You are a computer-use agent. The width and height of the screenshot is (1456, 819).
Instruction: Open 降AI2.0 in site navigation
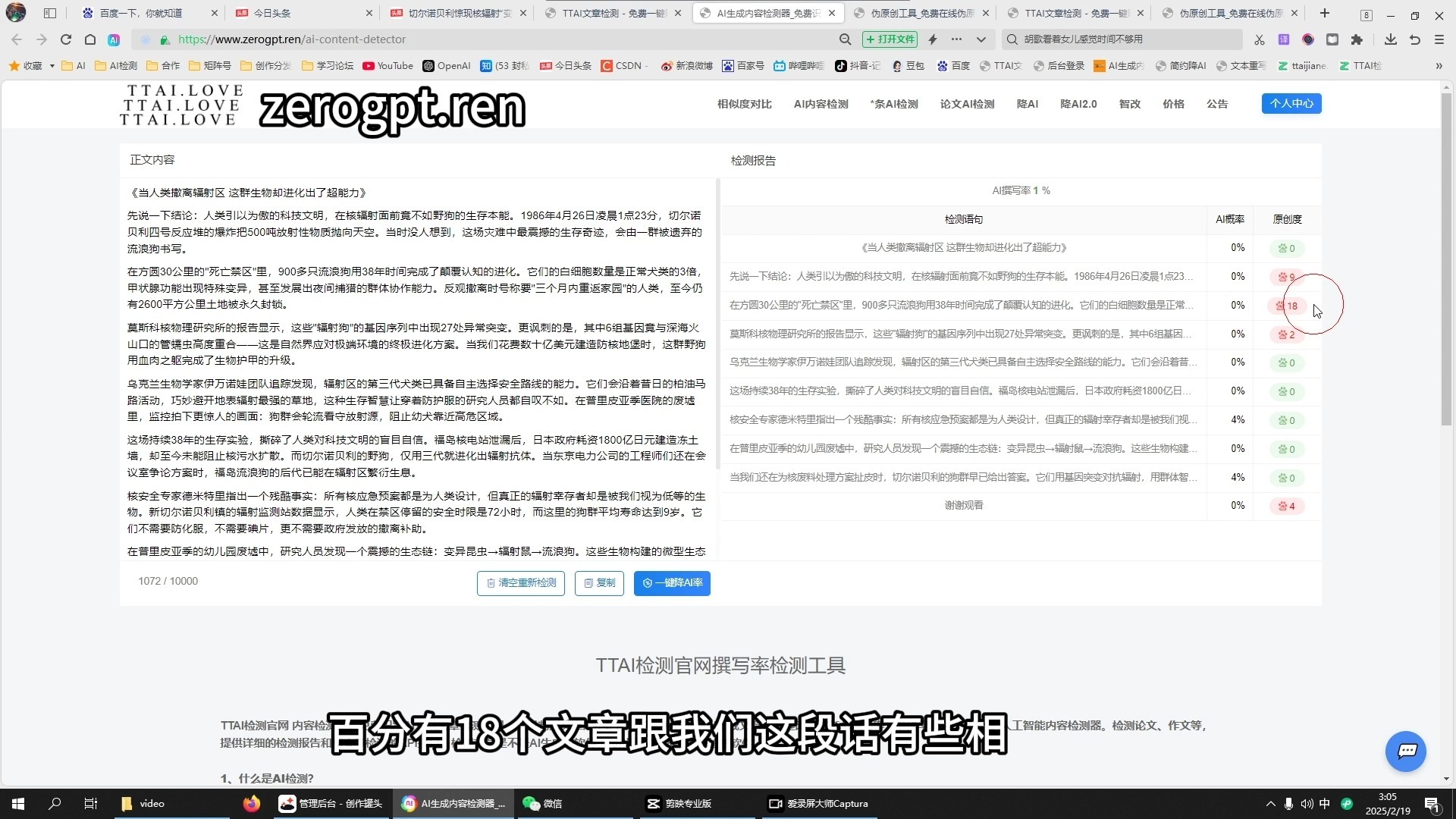pyautogui.click(x=1078, y=104)
